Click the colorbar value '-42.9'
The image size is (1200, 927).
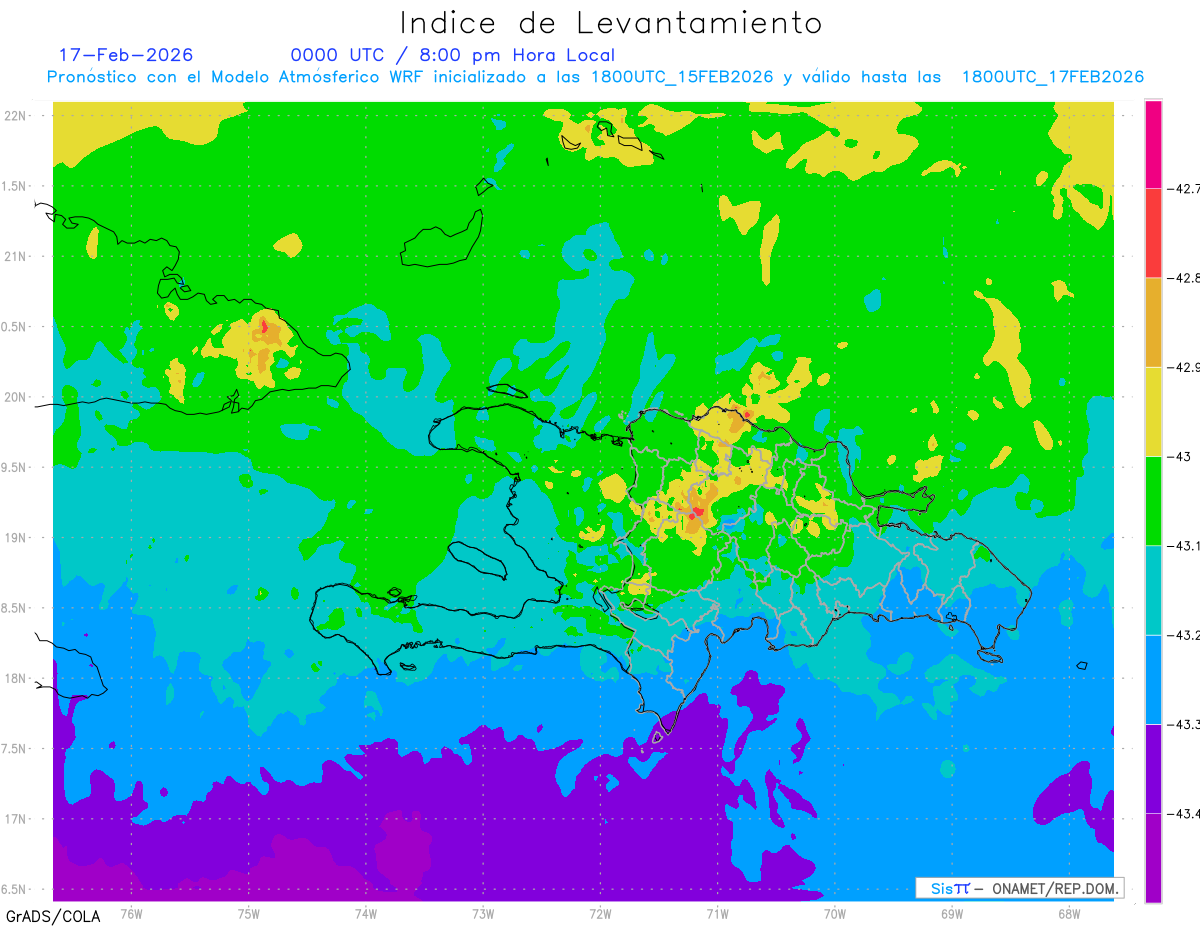coord(1182,367)
